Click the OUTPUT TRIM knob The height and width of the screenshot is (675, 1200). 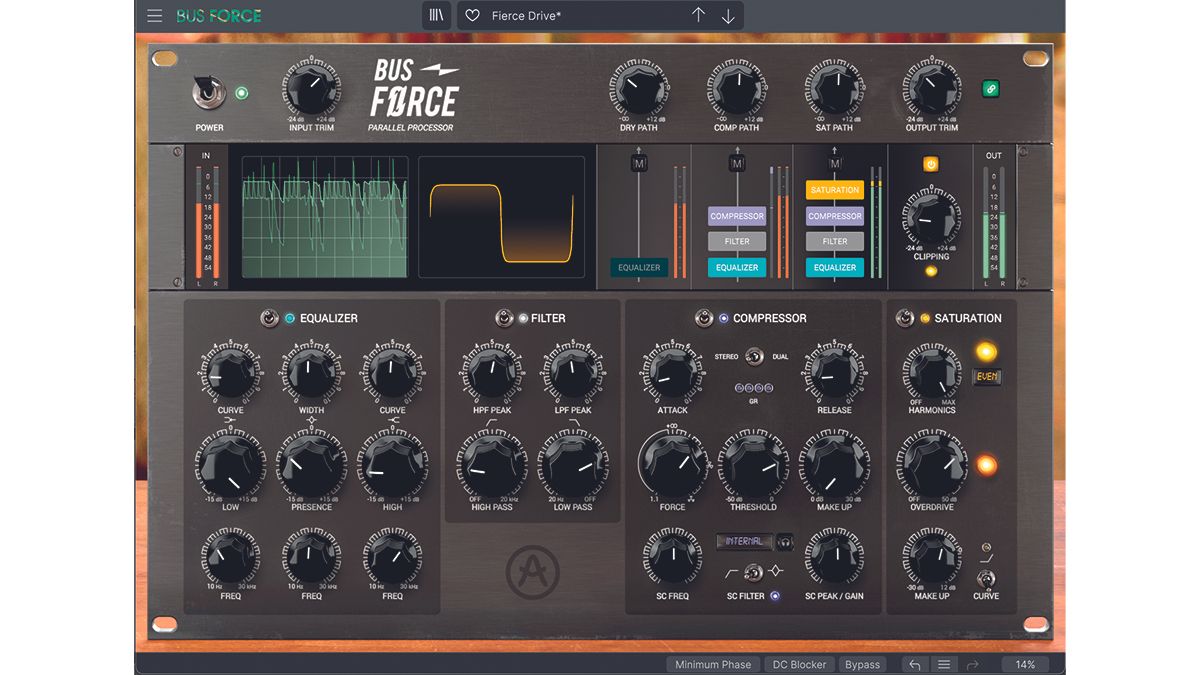932,90
